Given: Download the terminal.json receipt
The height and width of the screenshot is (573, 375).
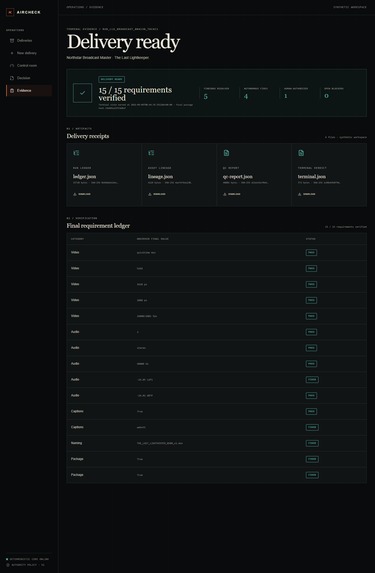Looking at the screenshot, I should click(307, 194).
